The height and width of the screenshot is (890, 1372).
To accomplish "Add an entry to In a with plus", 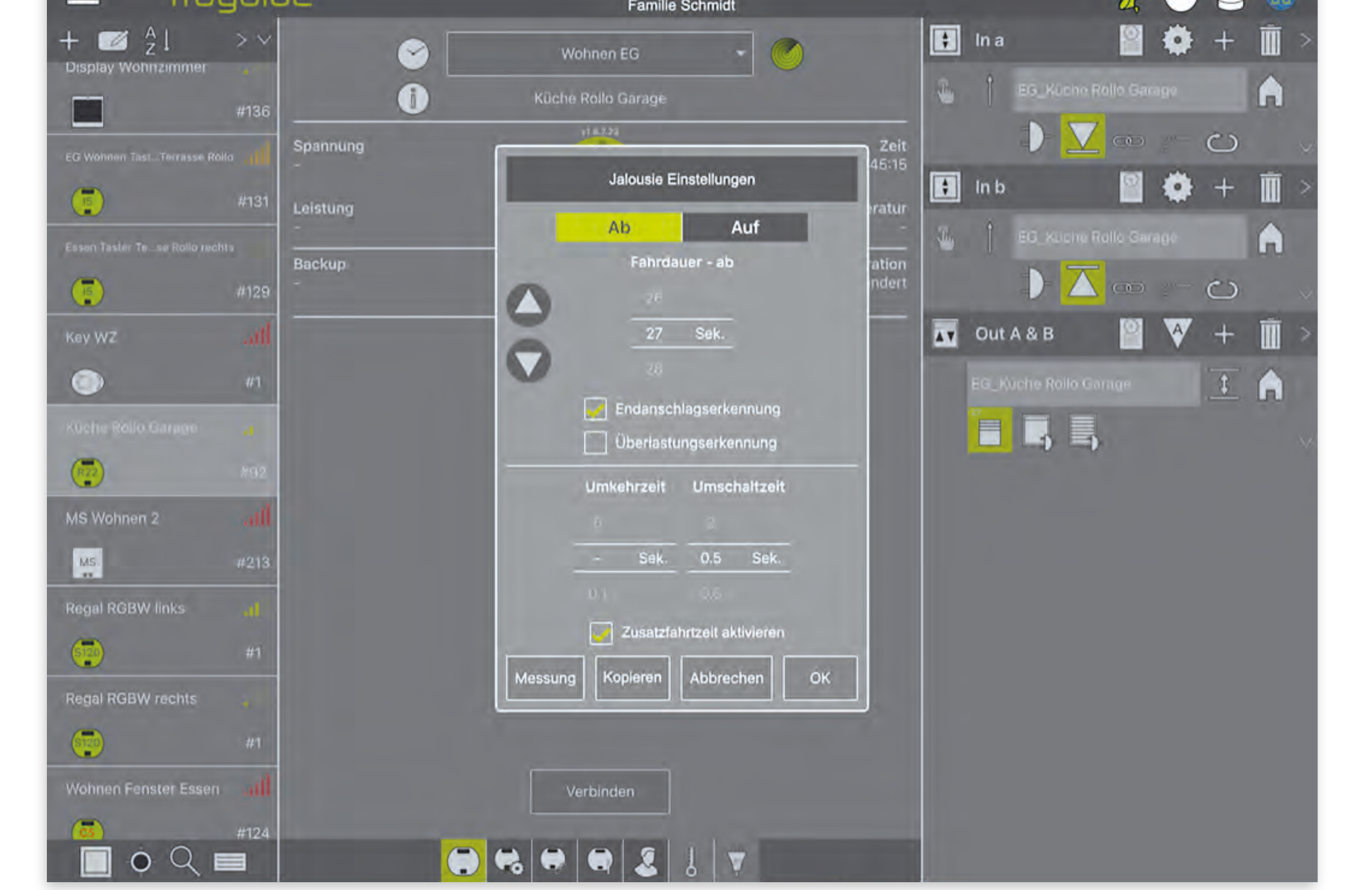I will tap(1224, 41).
